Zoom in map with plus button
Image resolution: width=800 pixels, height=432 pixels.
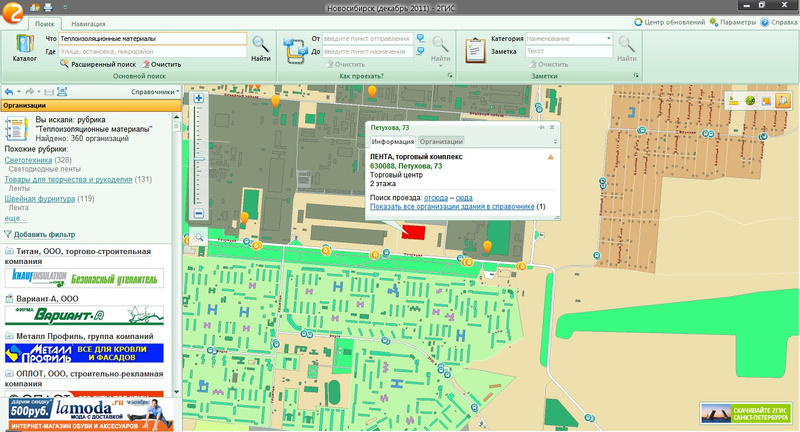[x=198, y=98]
